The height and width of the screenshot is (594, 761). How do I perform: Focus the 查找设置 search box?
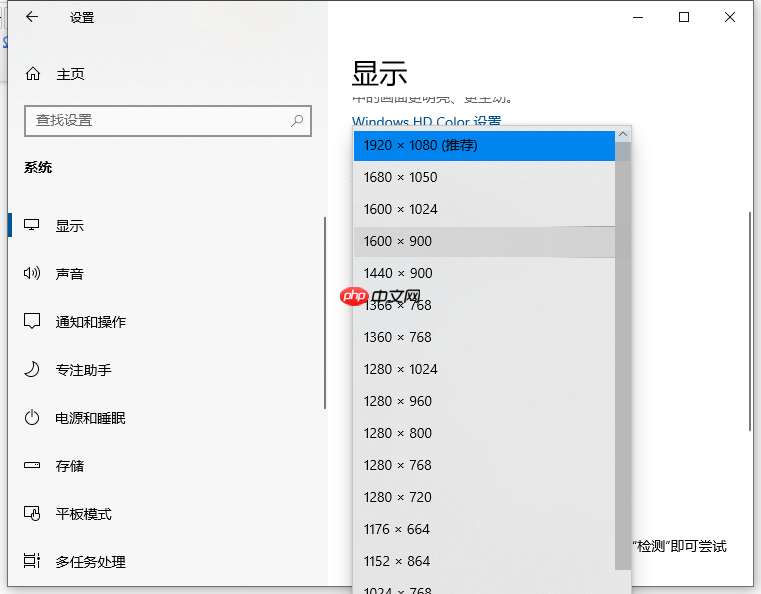click(x=168, y=121)
